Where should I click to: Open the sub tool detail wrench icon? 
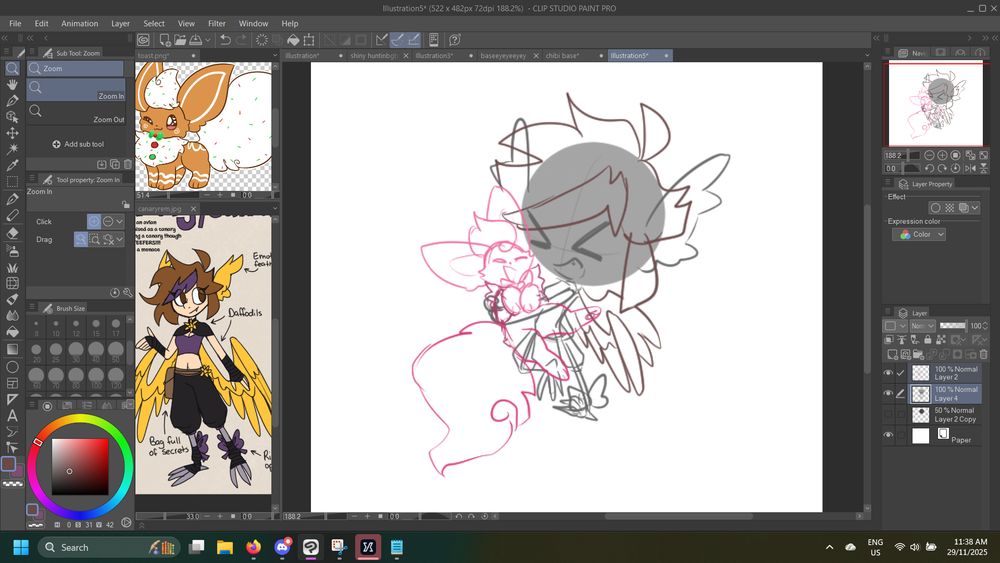[128, 293]
